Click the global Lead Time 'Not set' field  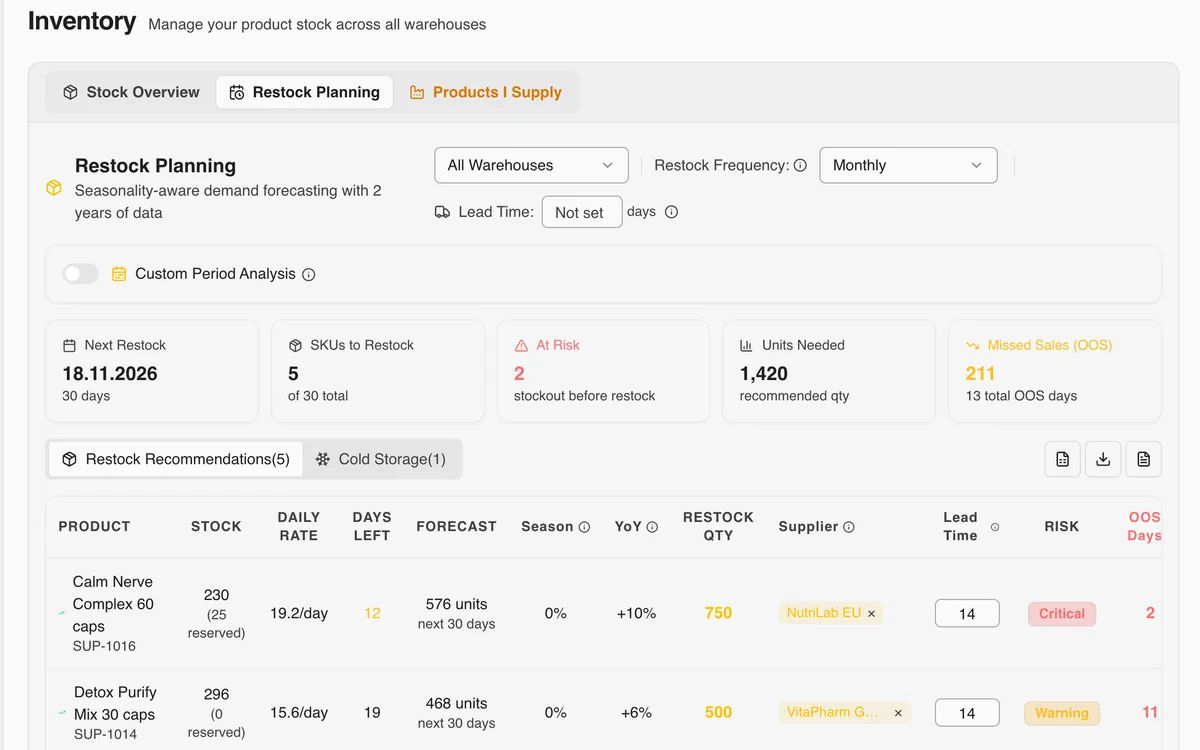582,212
